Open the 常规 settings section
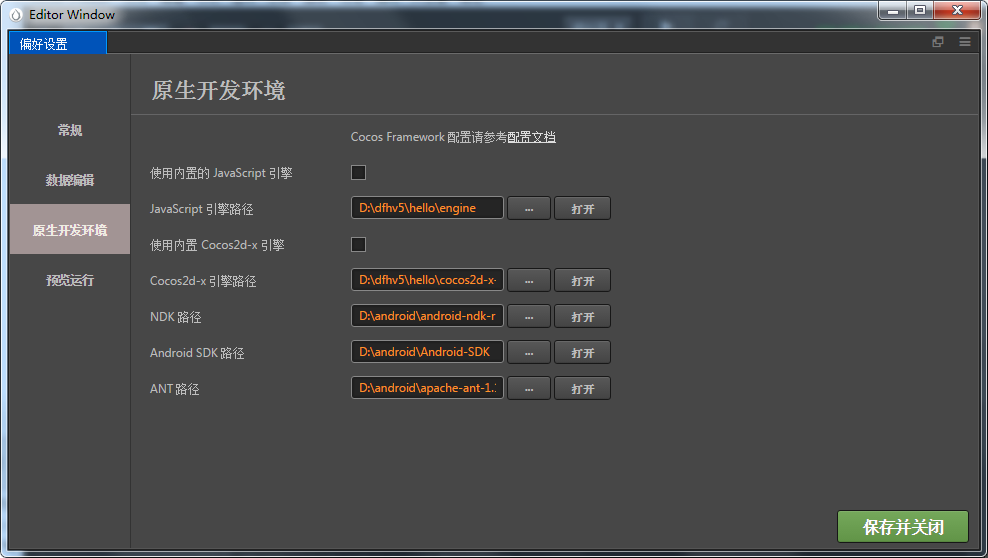Screen dimensions: 988x558 tap(70, 130)
